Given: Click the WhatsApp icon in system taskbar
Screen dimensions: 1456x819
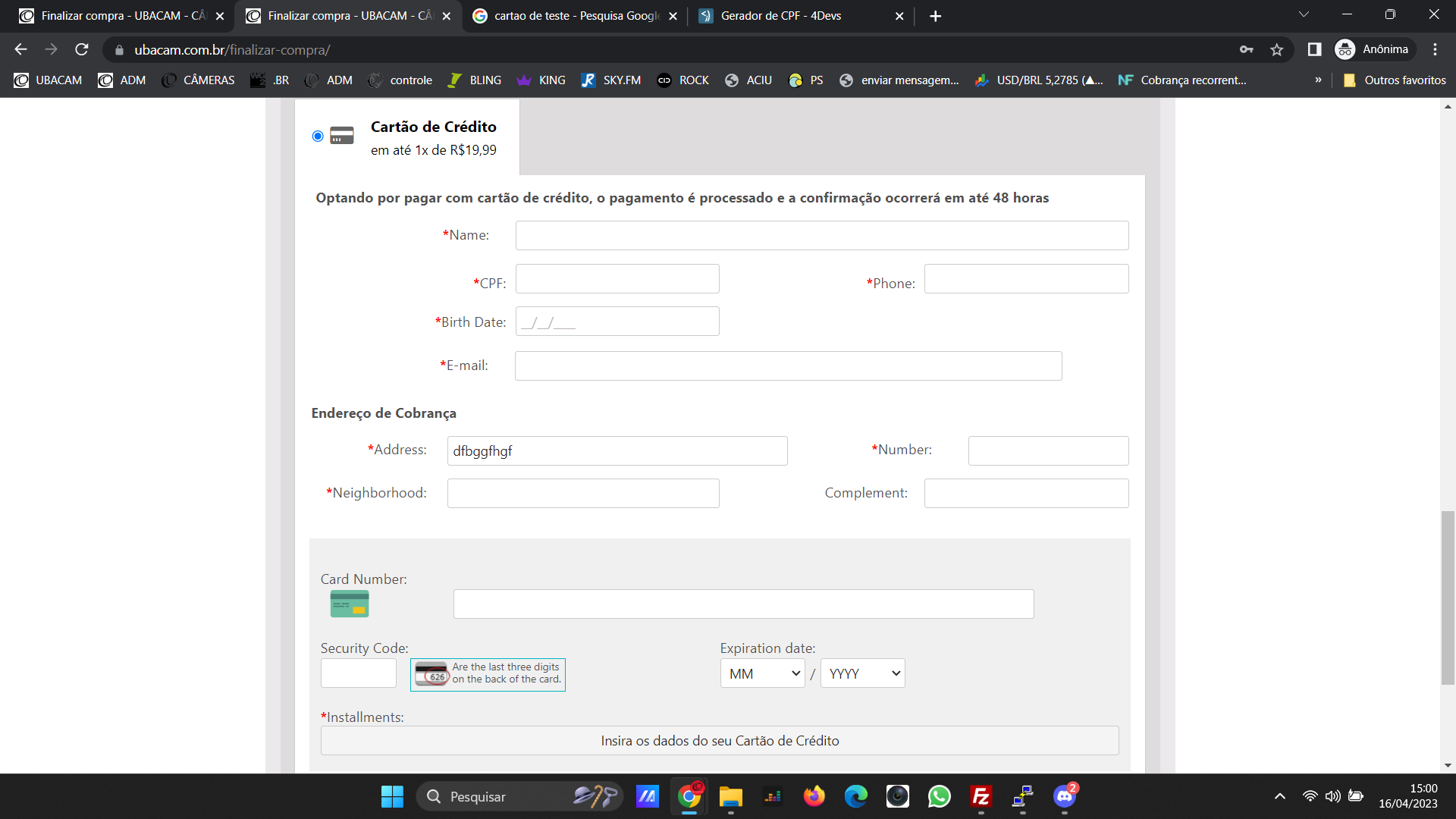Looking at the screenshot, I should (939, 796).
